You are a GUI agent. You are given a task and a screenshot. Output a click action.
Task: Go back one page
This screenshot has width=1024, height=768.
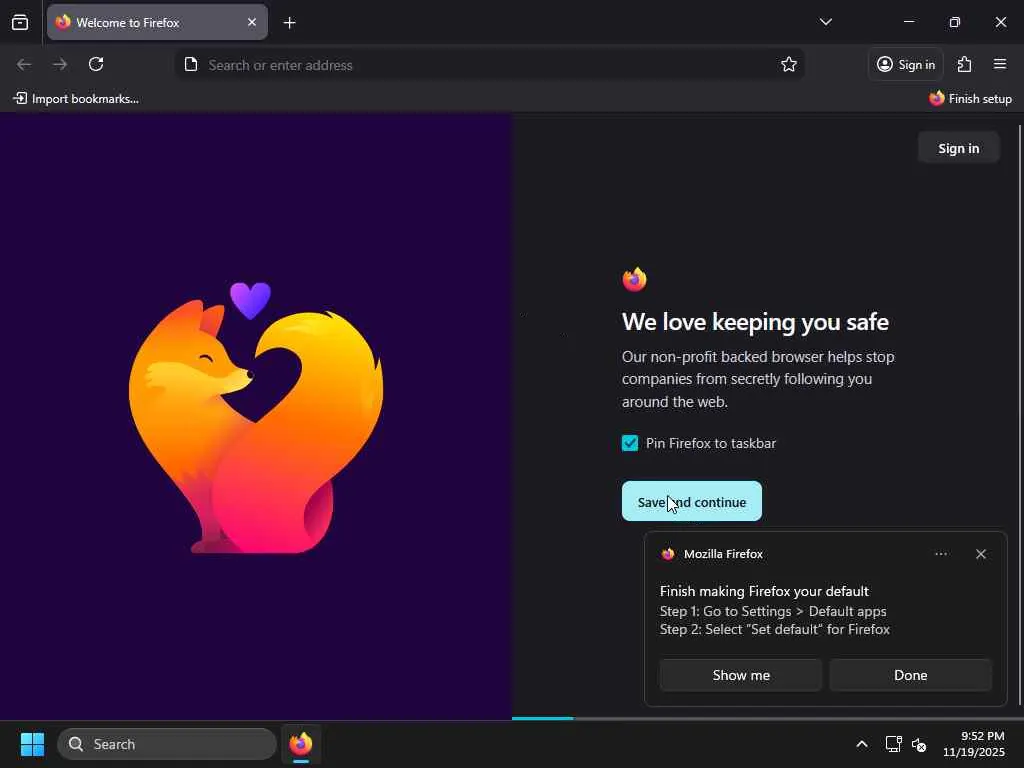click(24, 64)
